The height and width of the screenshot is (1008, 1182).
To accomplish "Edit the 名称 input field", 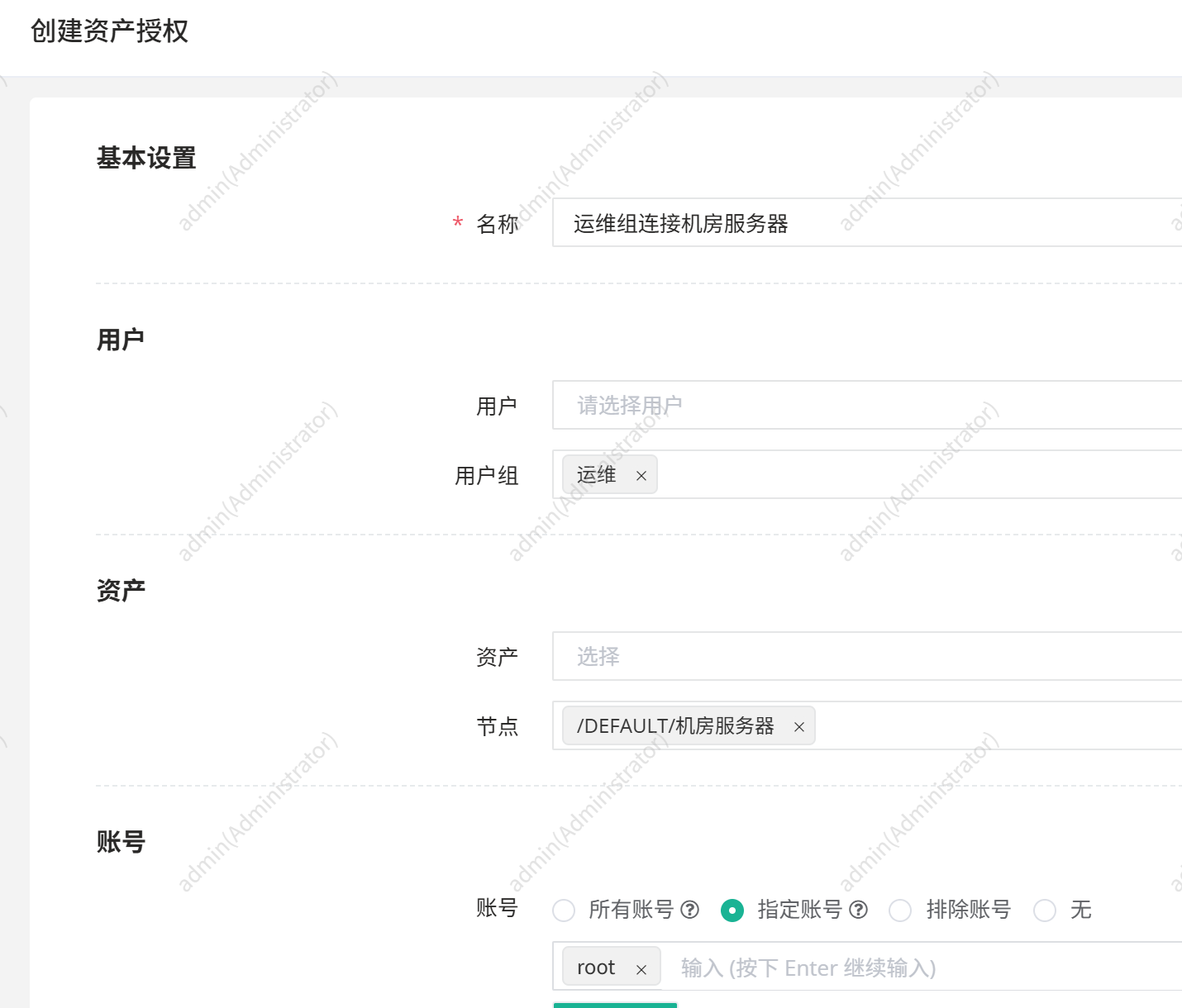I will pyautogui.click(x=867, y=222).
